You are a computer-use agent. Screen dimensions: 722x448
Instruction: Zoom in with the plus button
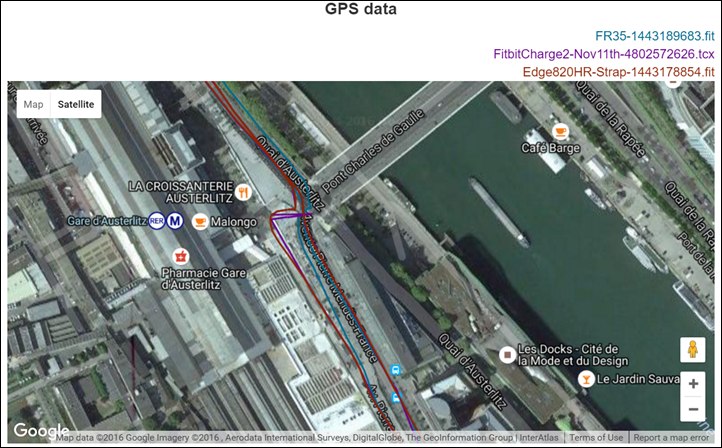click(x=693, y=384)
